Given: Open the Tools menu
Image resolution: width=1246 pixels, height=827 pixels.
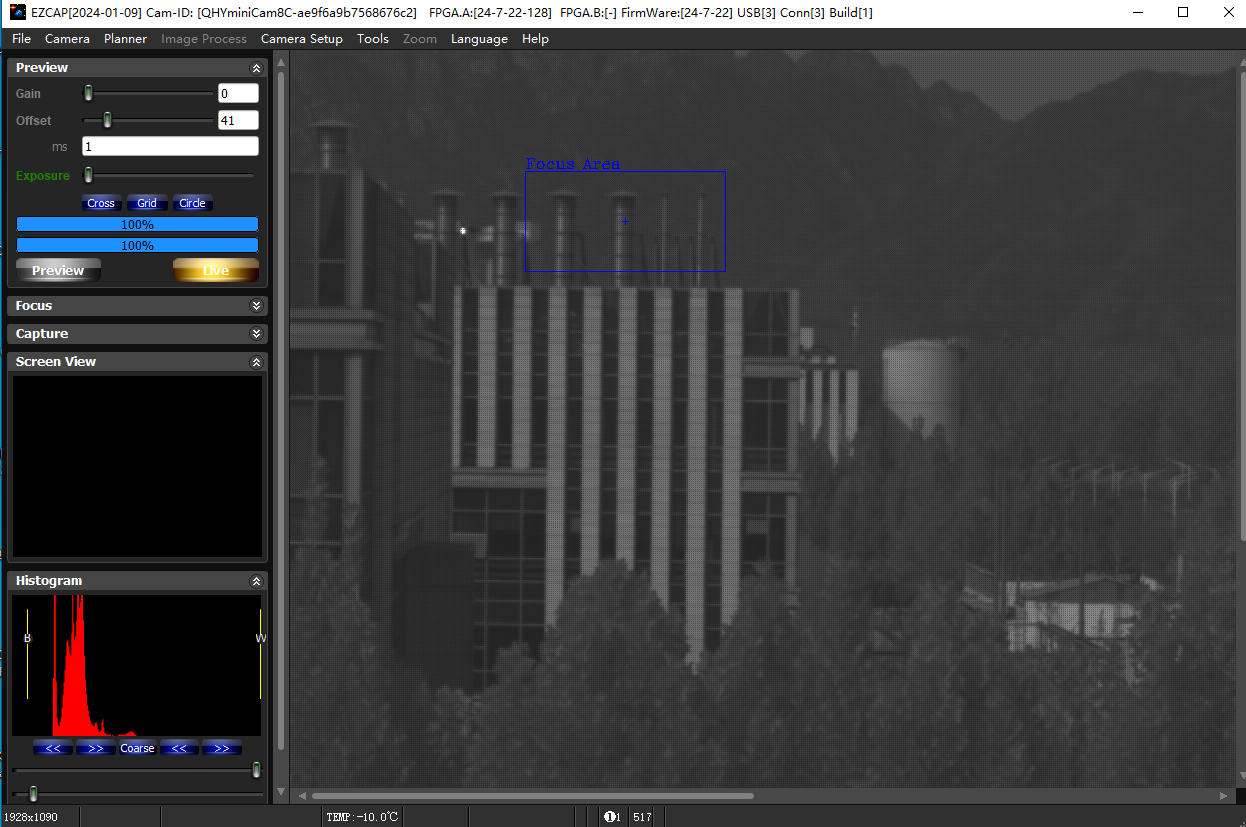Looking at the screenshot, I should 372,39.
